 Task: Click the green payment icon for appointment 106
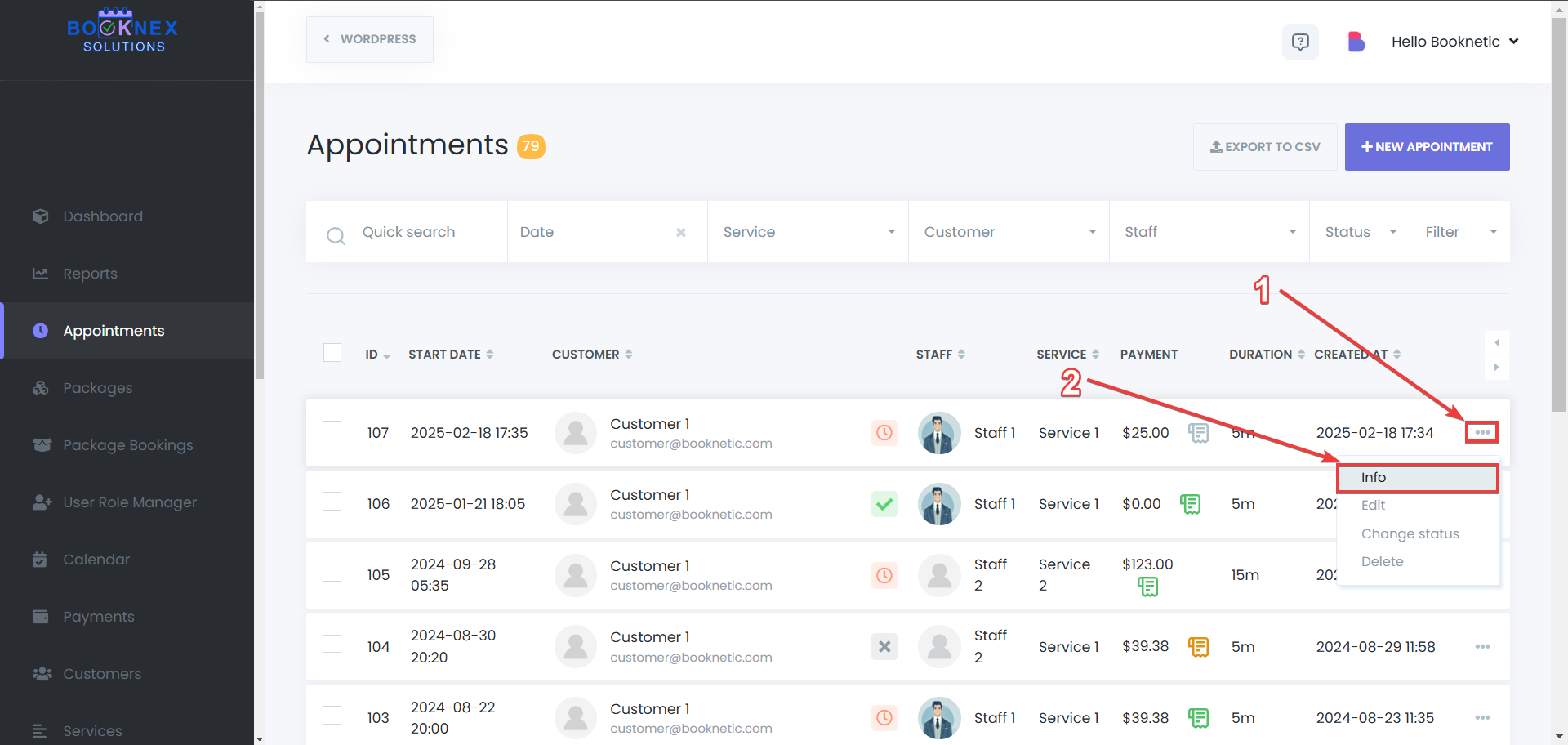[x=1190, y=504]
